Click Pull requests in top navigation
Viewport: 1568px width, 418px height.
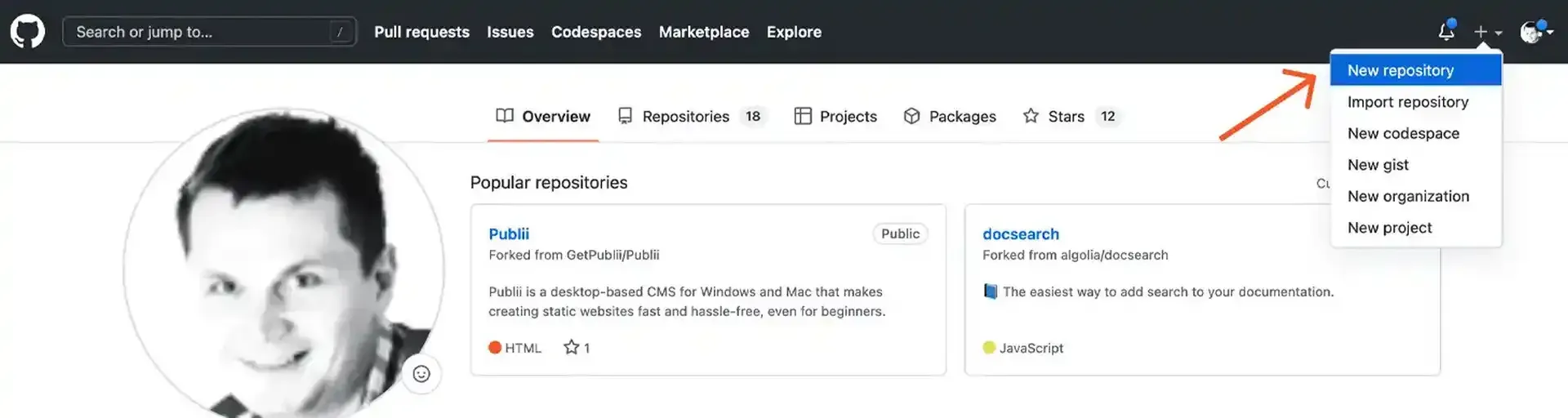pyautogui.click(x=421, y=32)
